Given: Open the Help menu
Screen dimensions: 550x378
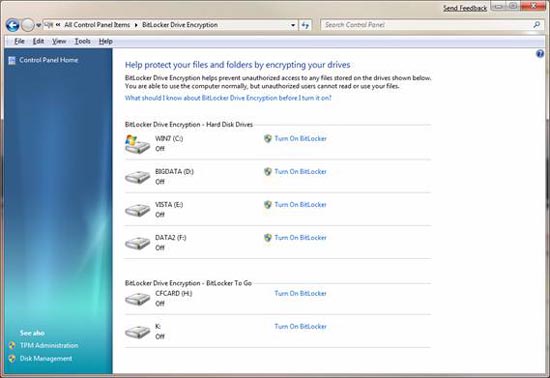Looking at the screenshot, I should [x=106, y=41].
